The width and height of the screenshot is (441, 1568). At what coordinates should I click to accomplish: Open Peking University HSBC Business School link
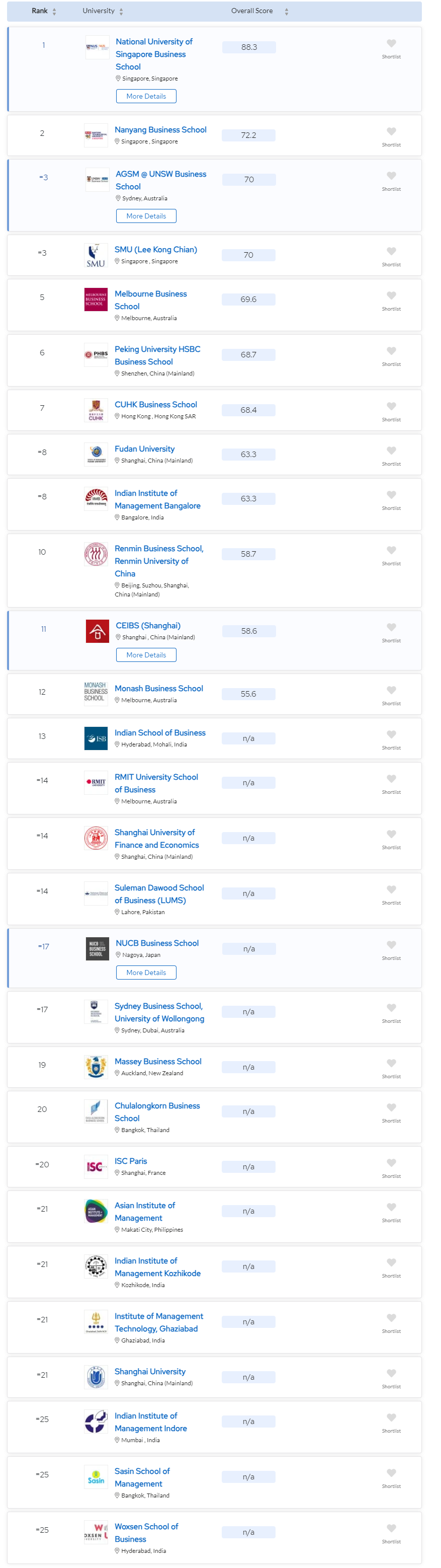[157, 355]
